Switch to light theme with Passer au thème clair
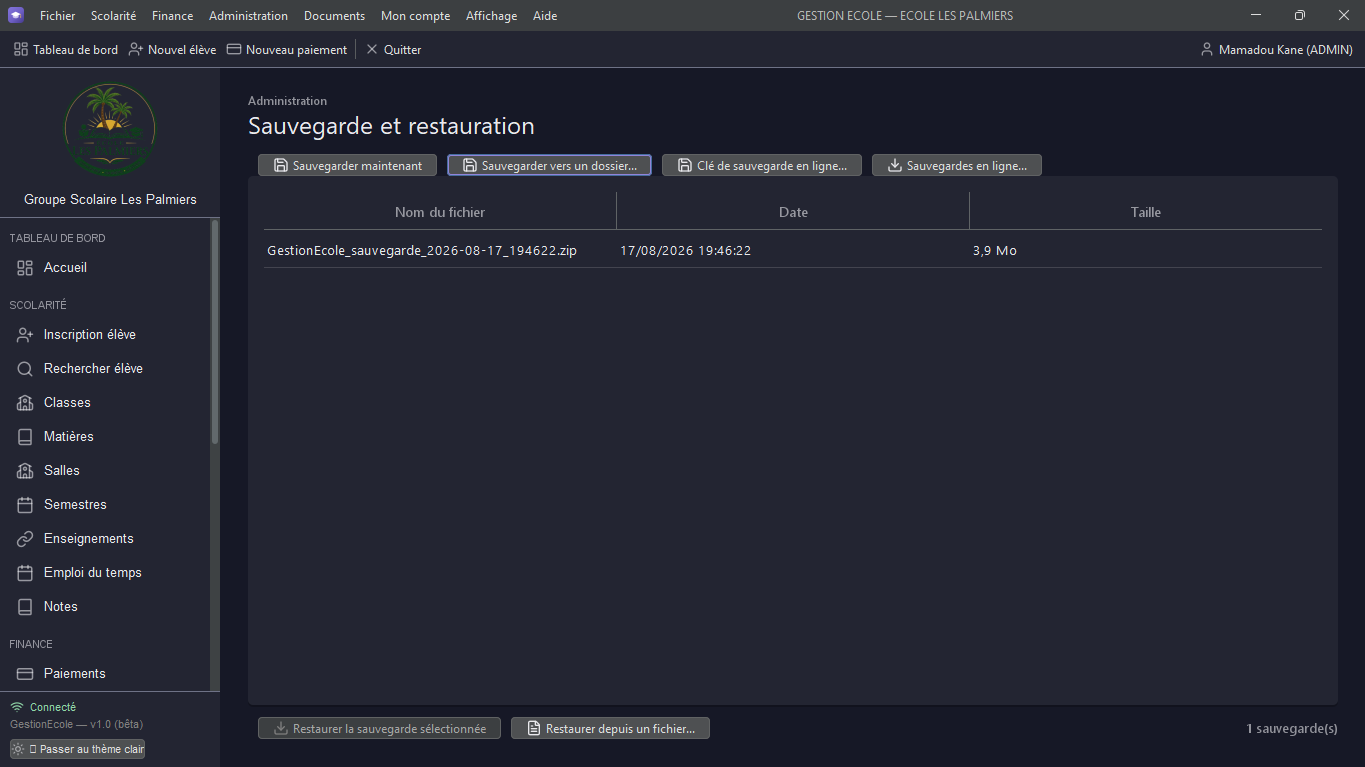The height and width of the screenshot is (767, 1365). 77,749
